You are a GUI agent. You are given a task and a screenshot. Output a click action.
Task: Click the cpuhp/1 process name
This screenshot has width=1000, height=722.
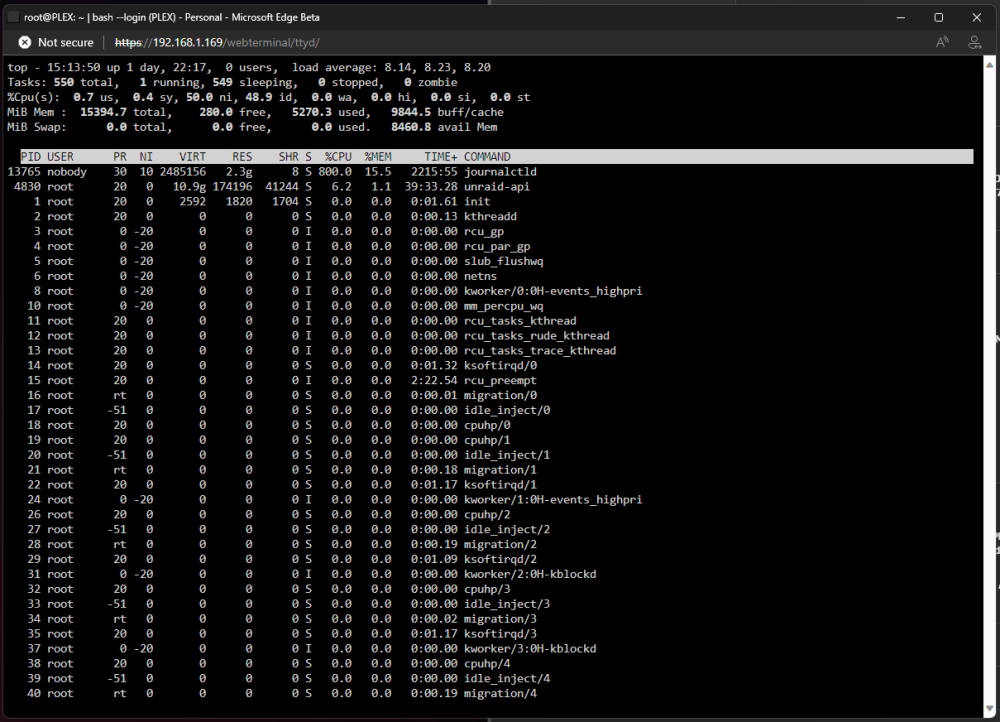click(487, 440)
